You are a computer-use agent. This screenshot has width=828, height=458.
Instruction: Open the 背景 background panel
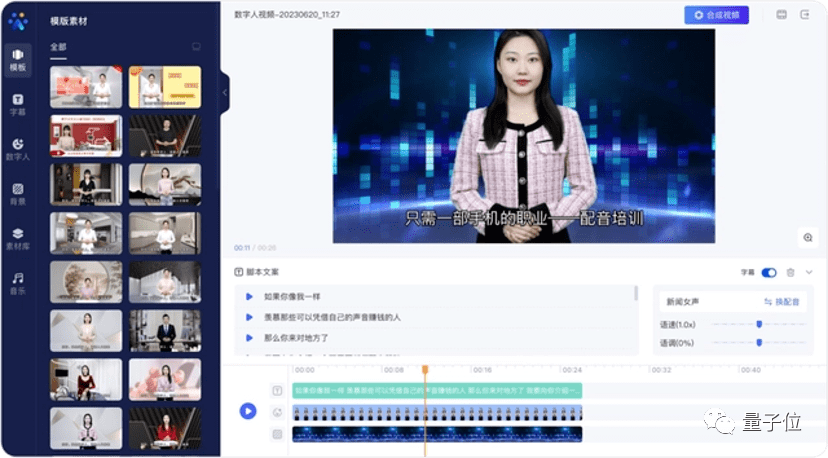click(17, 192)
